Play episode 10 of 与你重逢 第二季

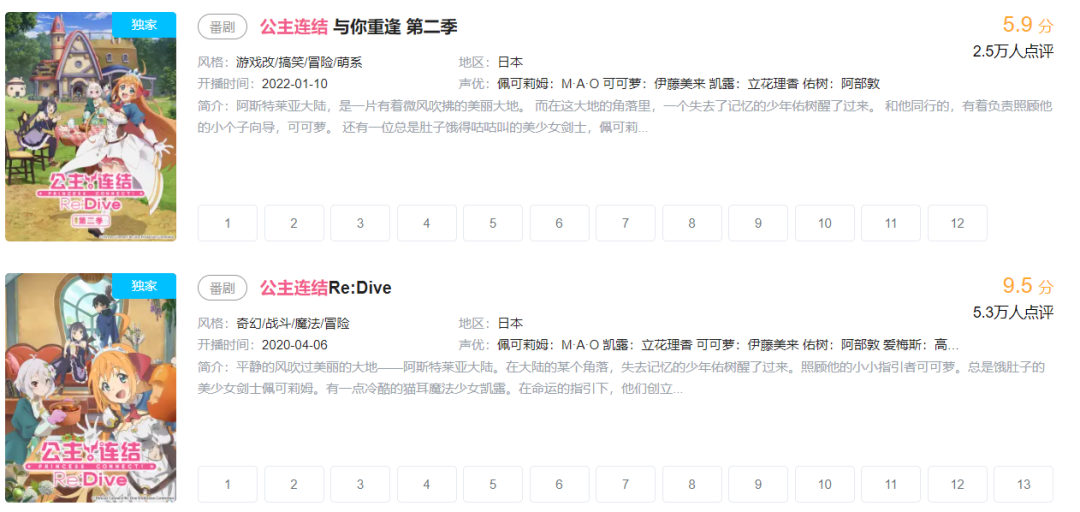click(x=824, y=223)
